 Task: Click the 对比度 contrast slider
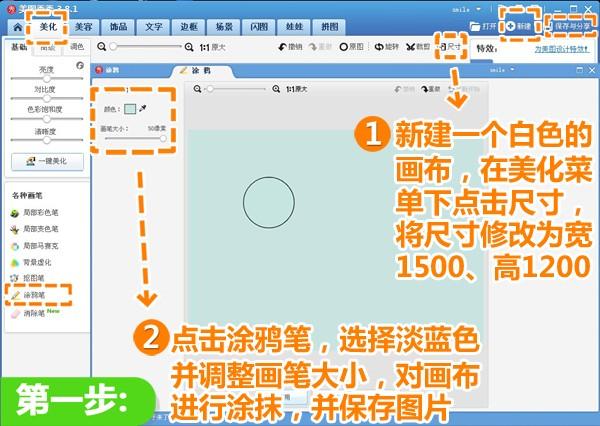click(47, 98)
